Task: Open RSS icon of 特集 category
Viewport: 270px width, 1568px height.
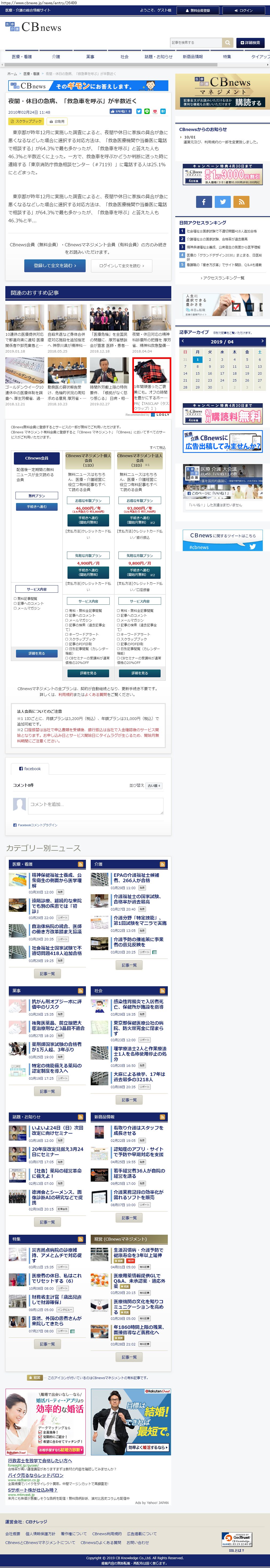Action: [80, 1239]
